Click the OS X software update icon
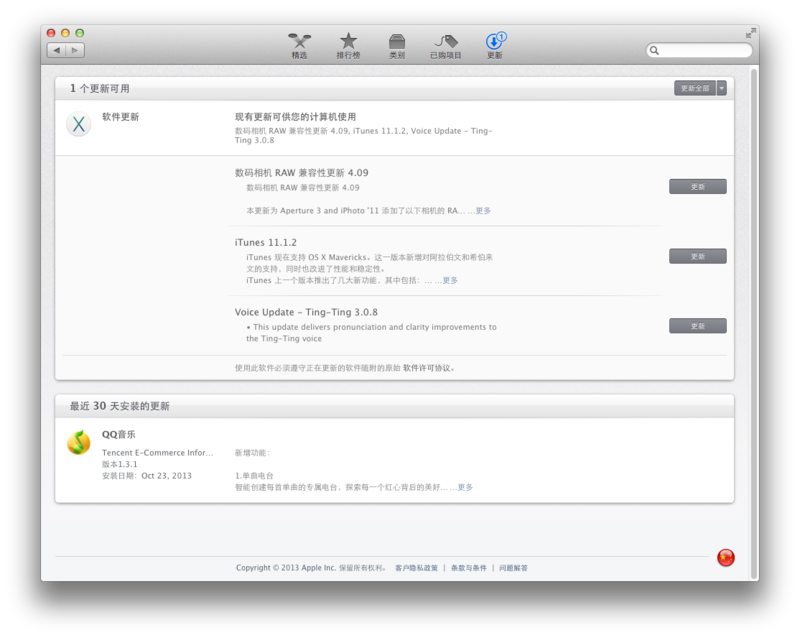 tap(79, 124)
